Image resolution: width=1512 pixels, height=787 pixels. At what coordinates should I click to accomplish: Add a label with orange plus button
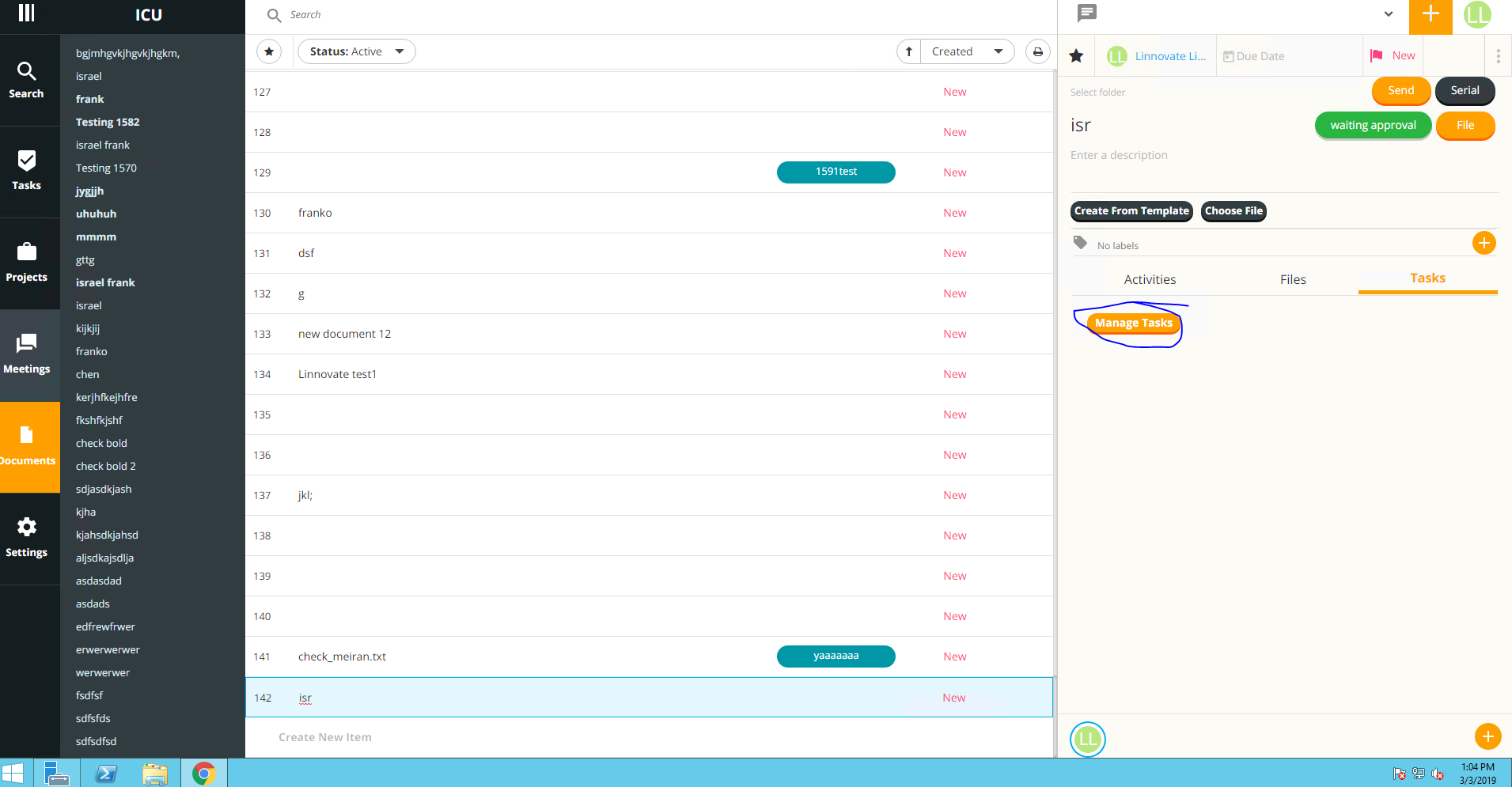[1484, 243]
